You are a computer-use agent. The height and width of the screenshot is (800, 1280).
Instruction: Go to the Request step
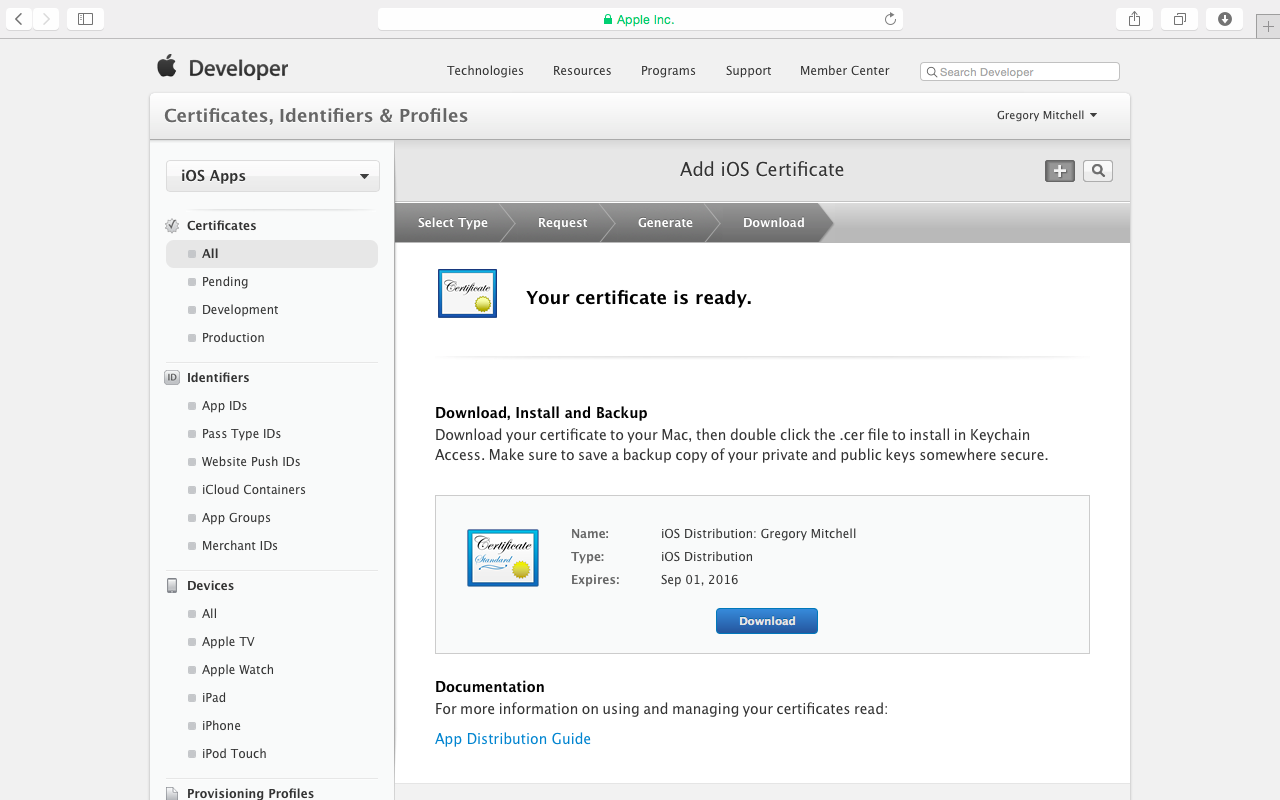pyautogui.click(x=563, y=223)
